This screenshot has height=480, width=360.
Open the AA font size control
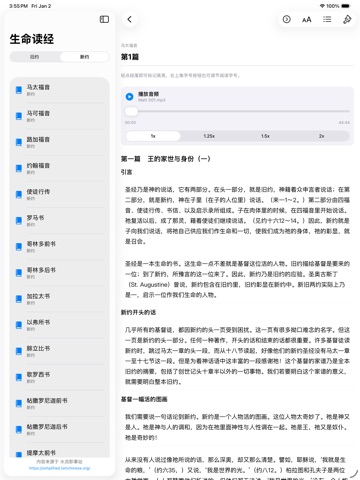coord(307,20)
